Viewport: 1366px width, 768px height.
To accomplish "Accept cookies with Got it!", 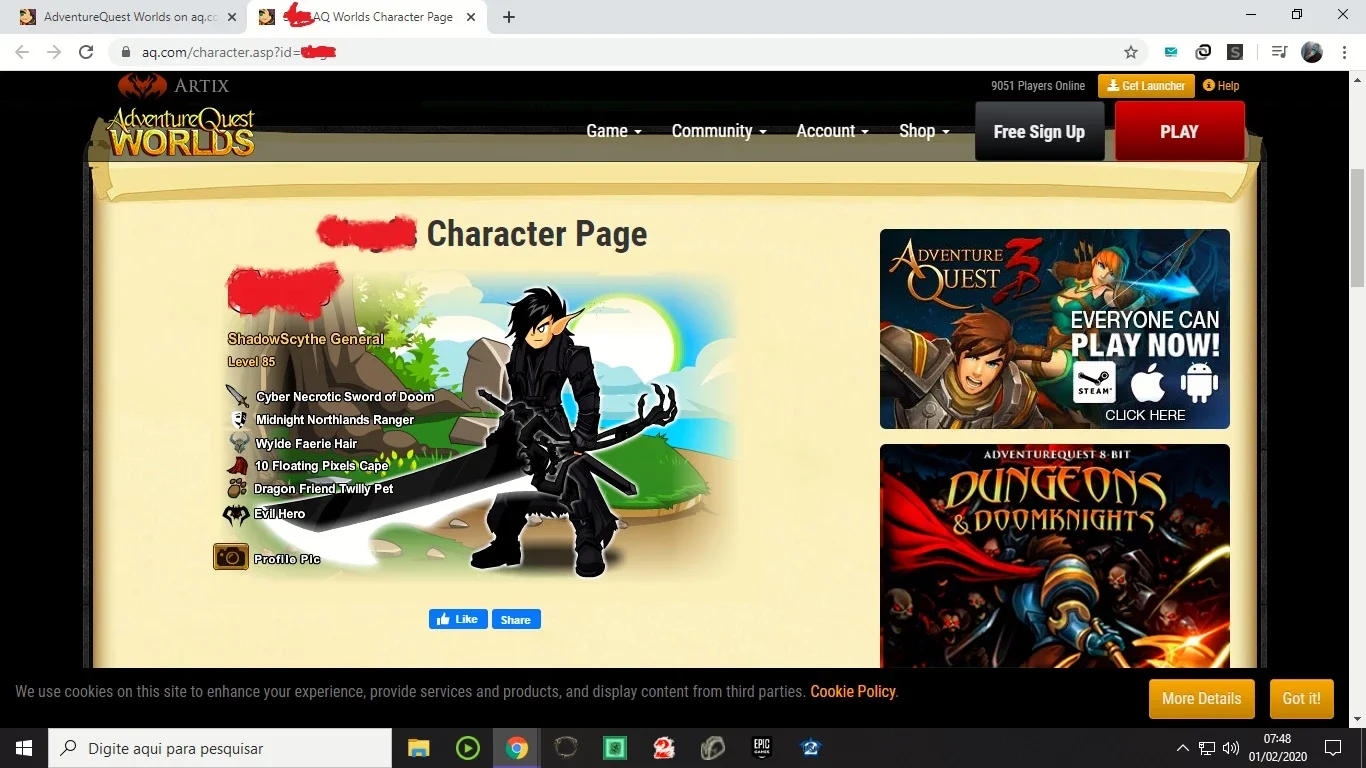I will (1302, 698).
